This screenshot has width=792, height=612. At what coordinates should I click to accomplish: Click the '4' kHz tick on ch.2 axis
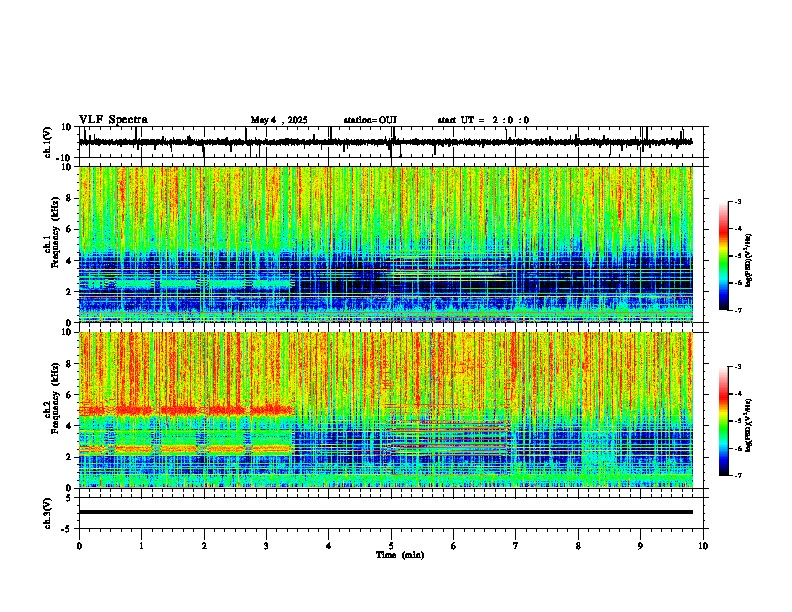click(70, 426)
